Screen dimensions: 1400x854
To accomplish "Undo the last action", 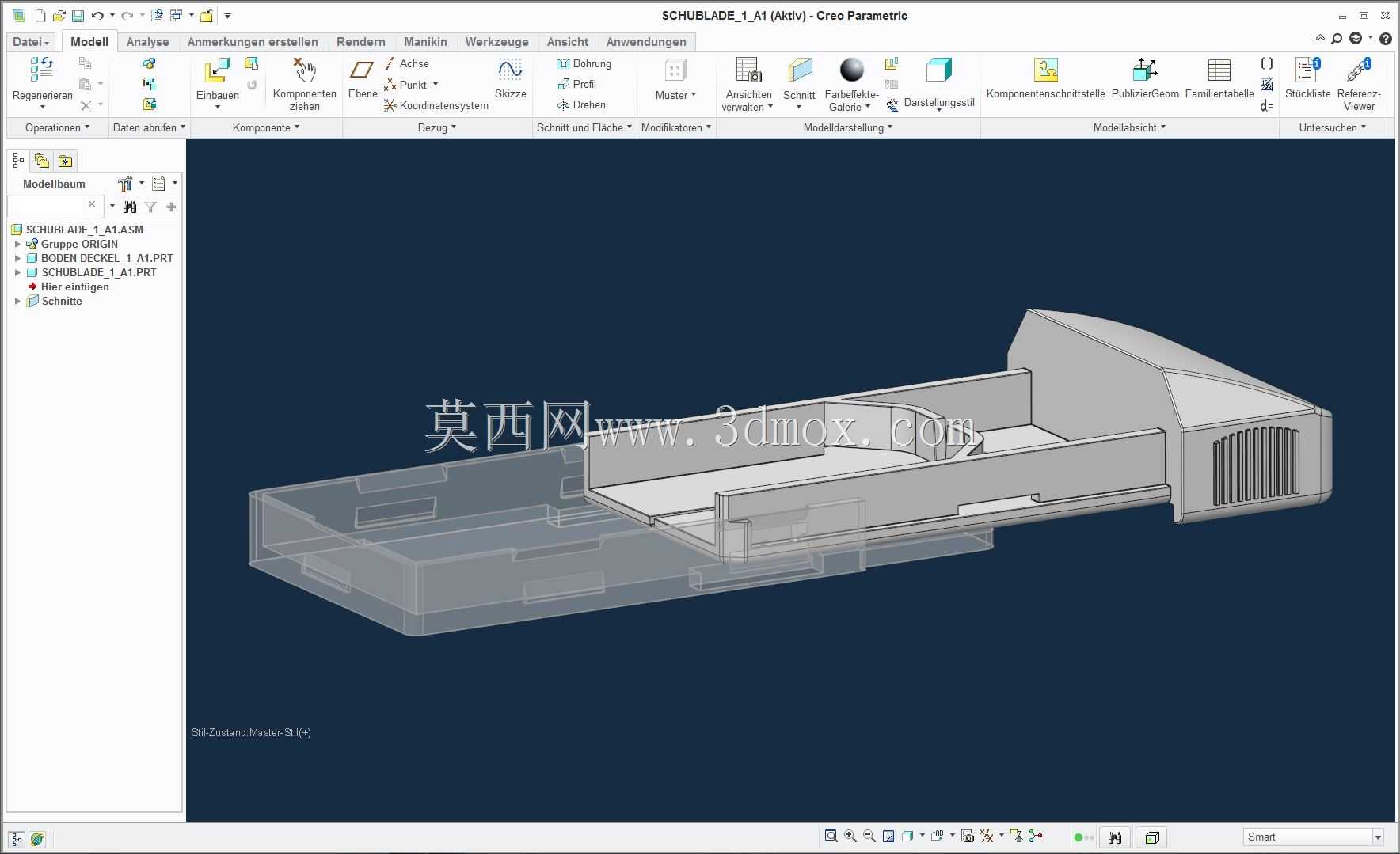I will (97, 16).
